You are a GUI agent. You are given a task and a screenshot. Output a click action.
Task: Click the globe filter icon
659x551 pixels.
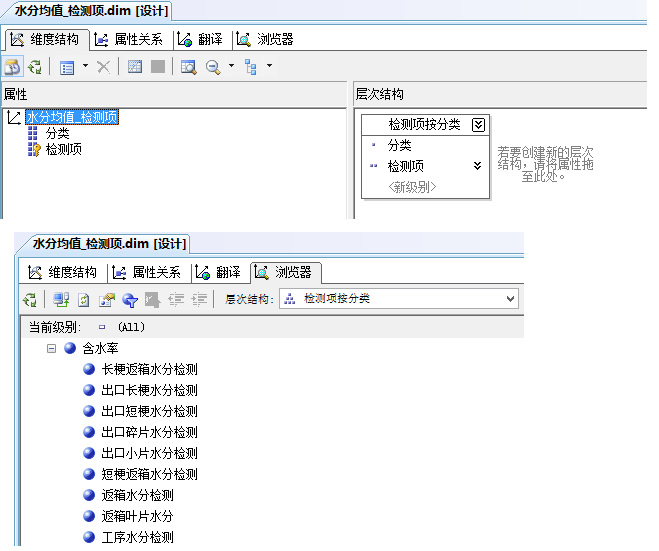click(x=130, y=300)
